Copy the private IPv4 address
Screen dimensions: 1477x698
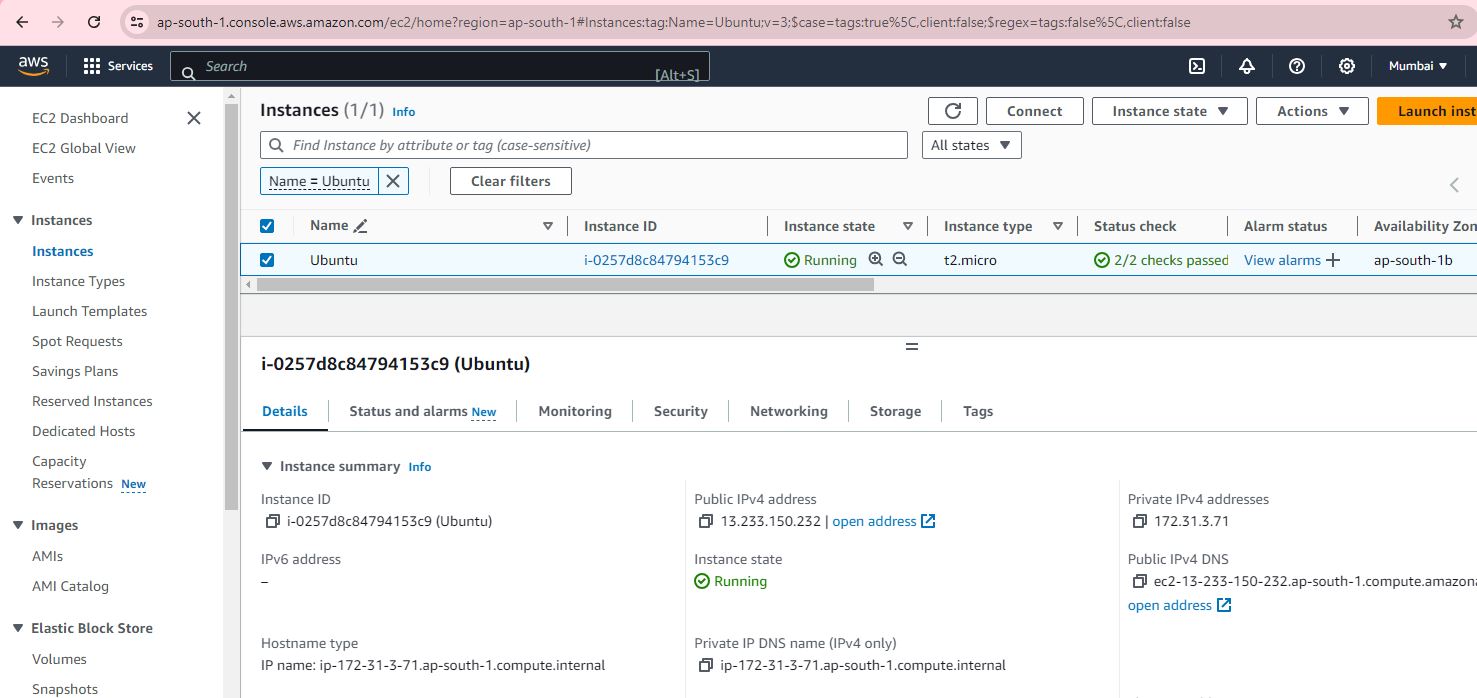pyautogui.click(x=1139, y=521)
